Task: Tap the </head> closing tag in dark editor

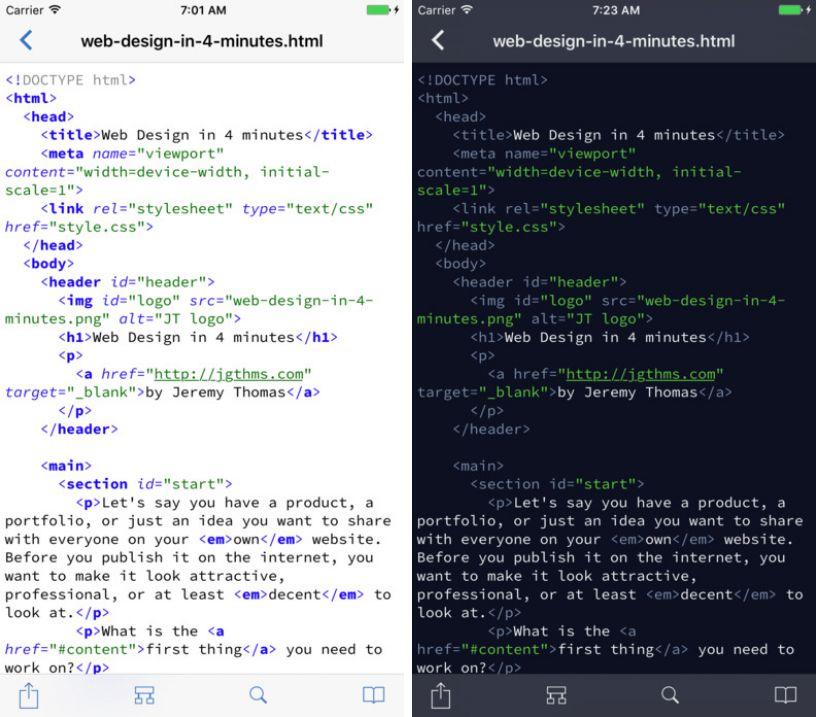Action: coord(465,246)
